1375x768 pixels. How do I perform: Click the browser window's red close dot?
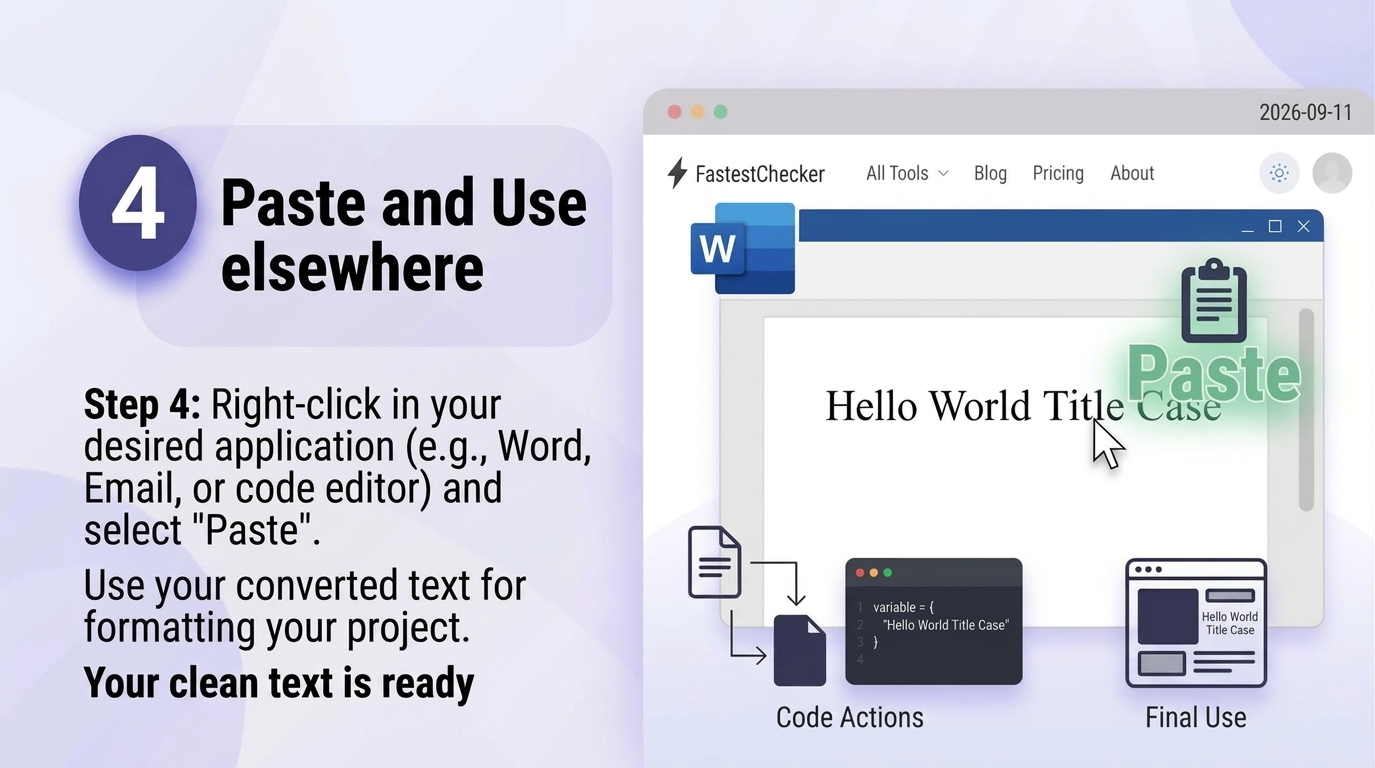674,112
